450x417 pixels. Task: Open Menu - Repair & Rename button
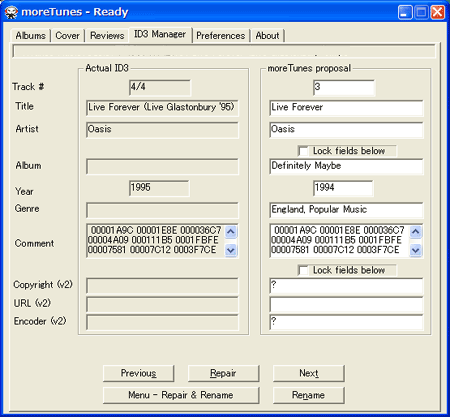click(x=181, y=395)
